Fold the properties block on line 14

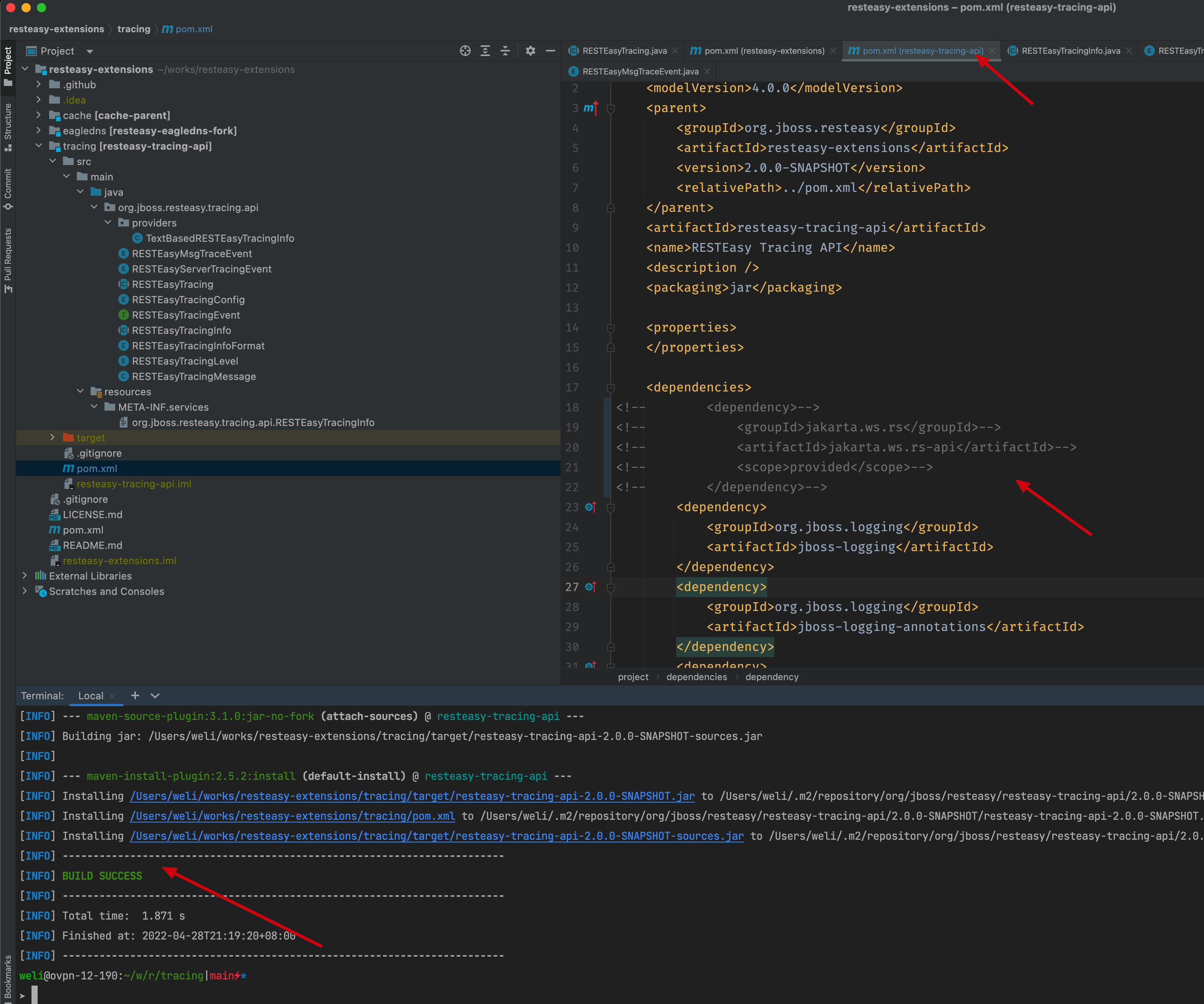click(610, 328)
